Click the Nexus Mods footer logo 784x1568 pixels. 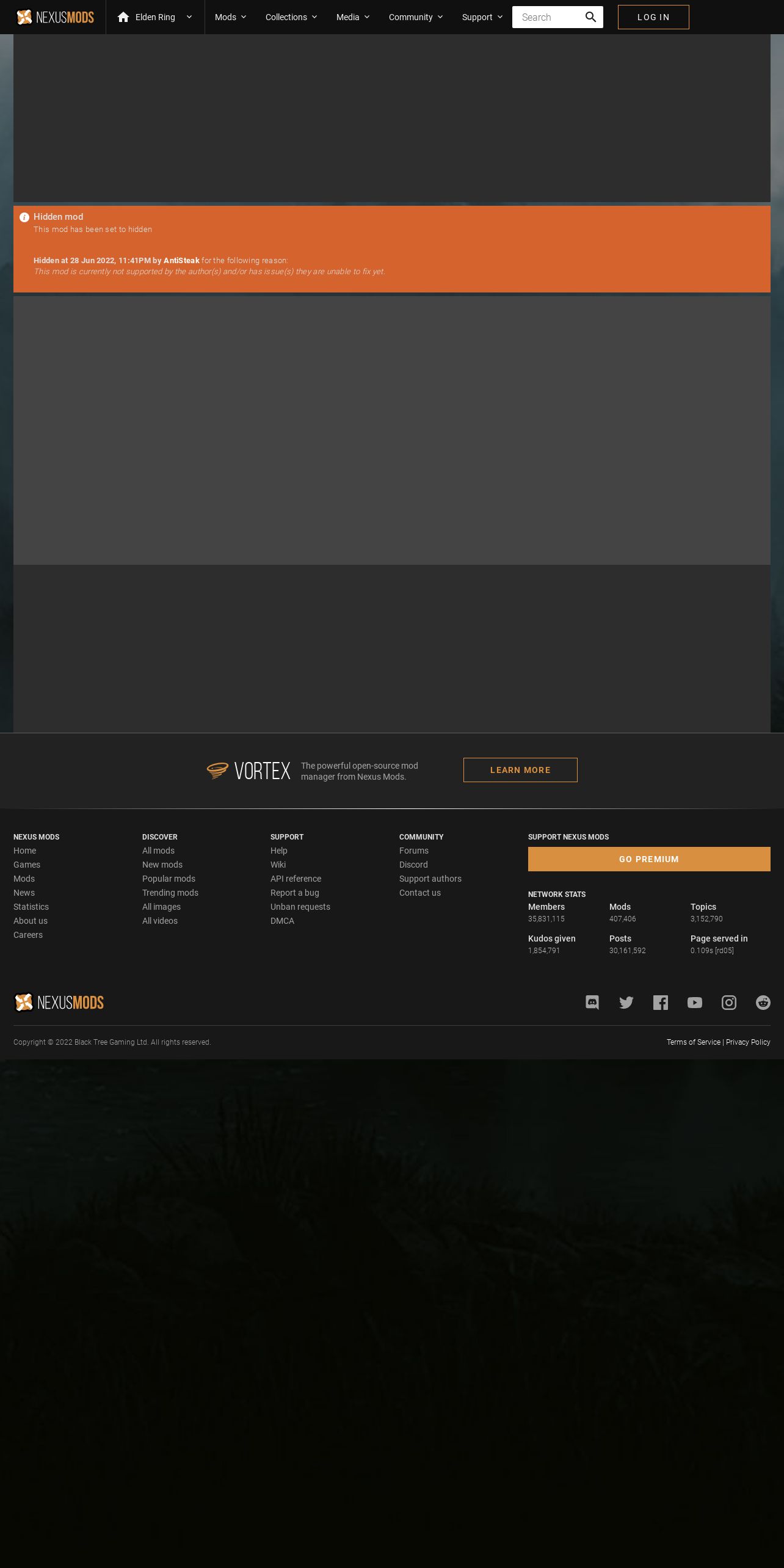(59, 1003)
